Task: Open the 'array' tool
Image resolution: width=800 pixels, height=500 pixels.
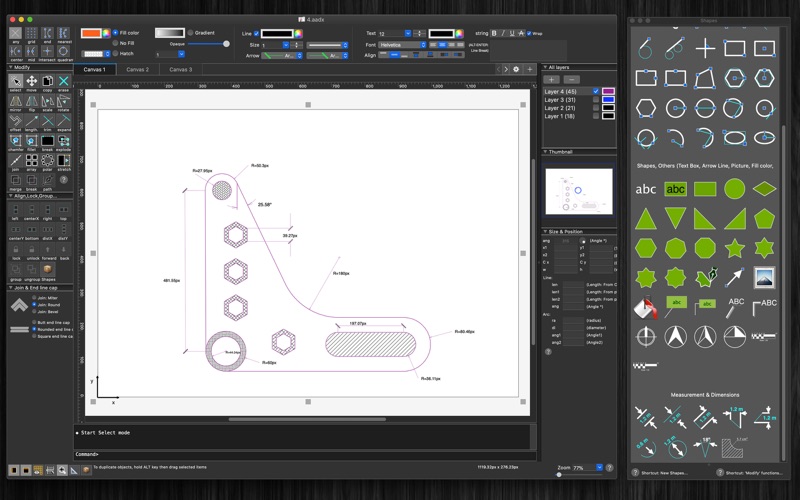Action: coord(32,160)
